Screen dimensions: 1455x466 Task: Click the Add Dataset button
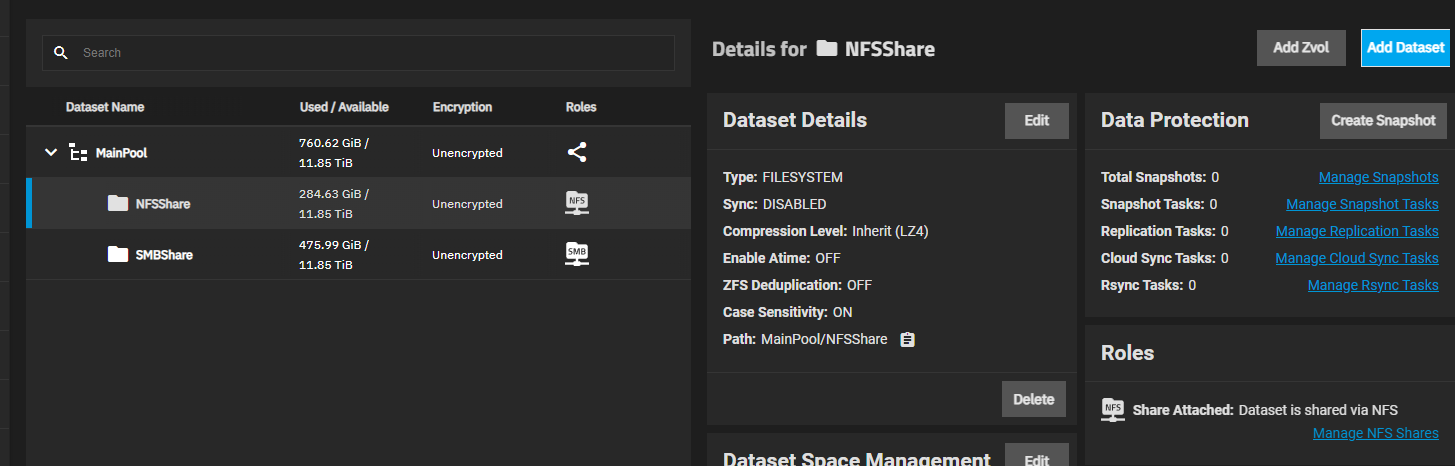[x=1405, y=48]
